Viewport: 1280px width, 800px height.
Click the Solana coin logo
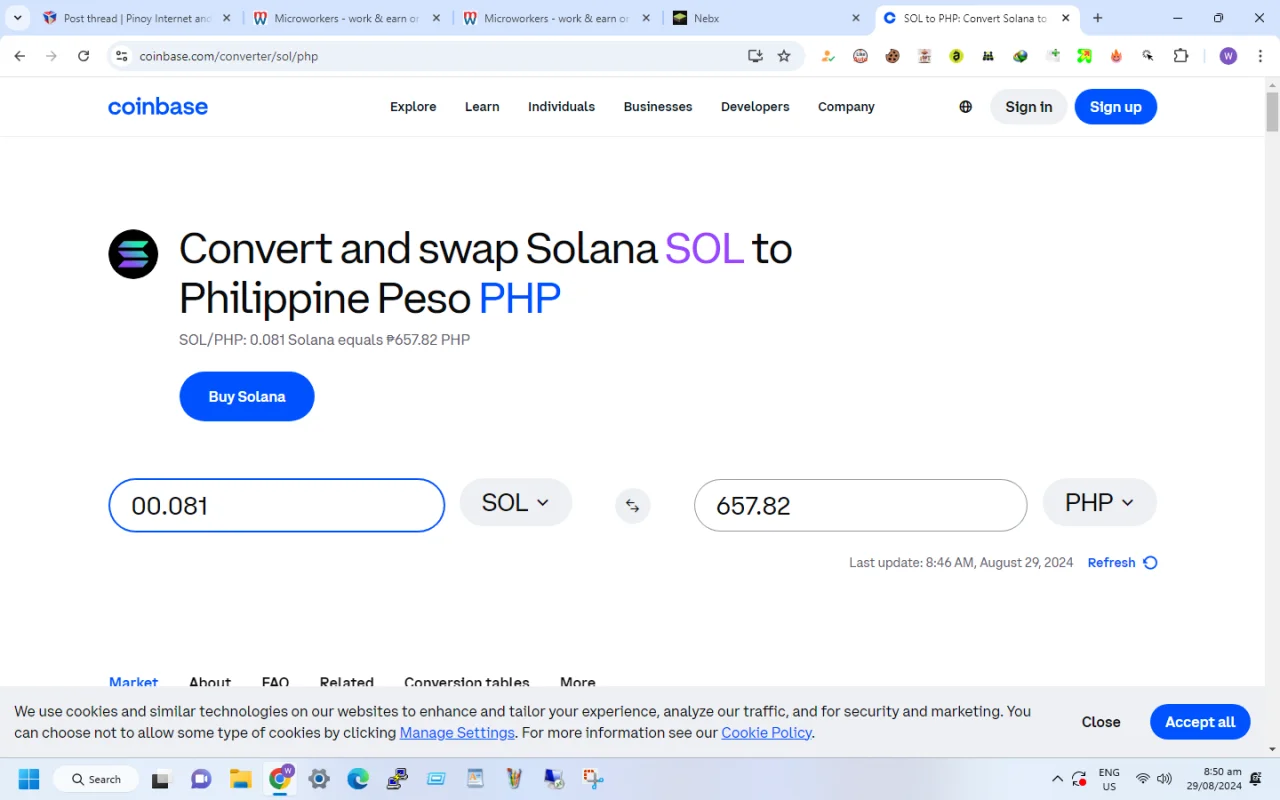coord(133,254)
